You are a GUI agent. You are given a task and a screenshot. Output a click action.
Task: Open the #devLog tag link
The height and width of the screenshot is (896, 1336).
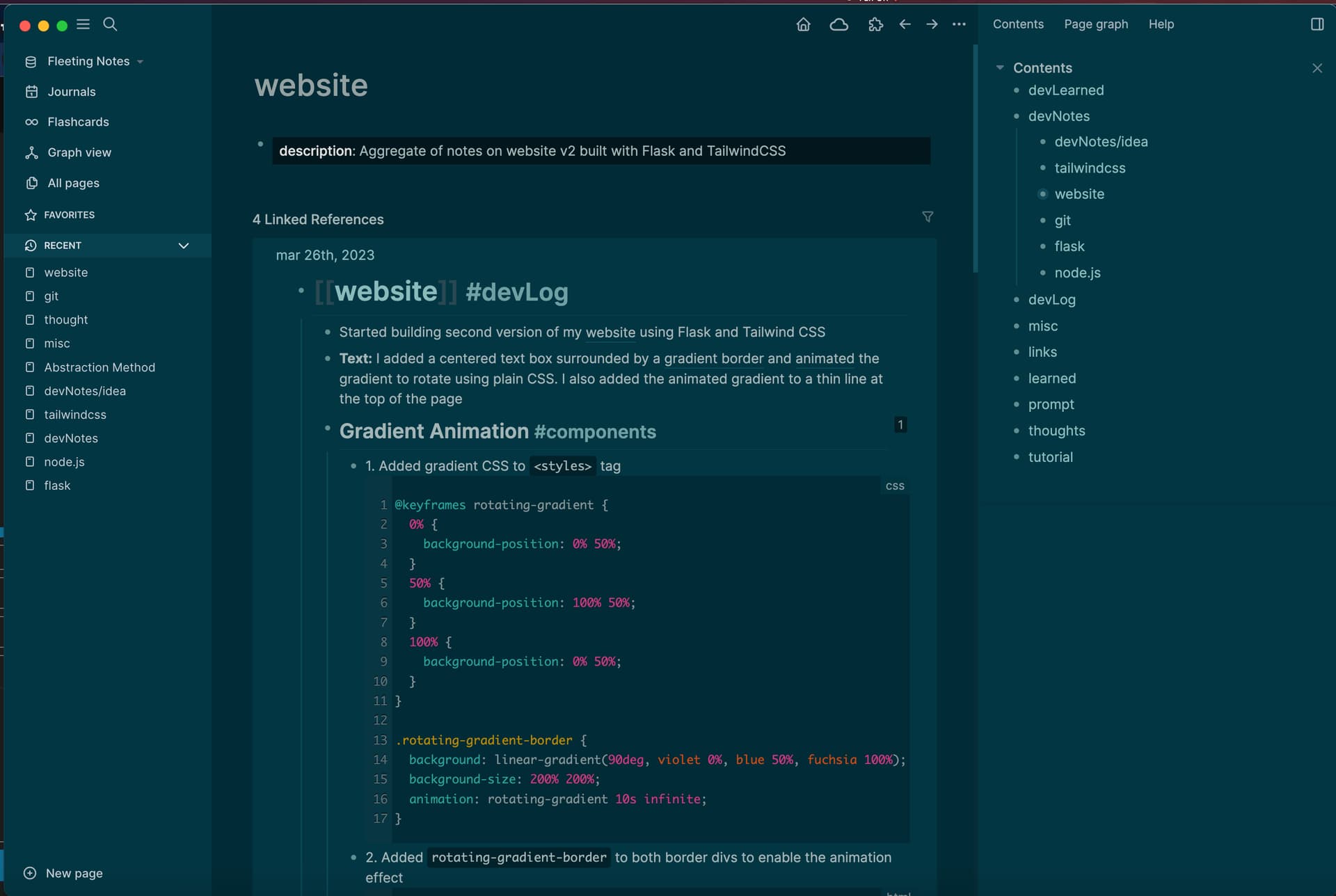point(516,292)
